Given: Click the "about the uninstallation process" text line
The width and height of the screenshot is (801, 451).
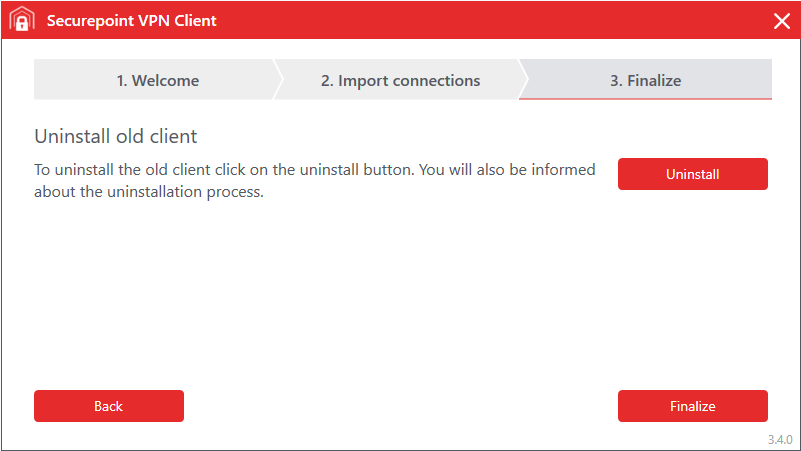Looking at the screenshot, I should point(149,192).
